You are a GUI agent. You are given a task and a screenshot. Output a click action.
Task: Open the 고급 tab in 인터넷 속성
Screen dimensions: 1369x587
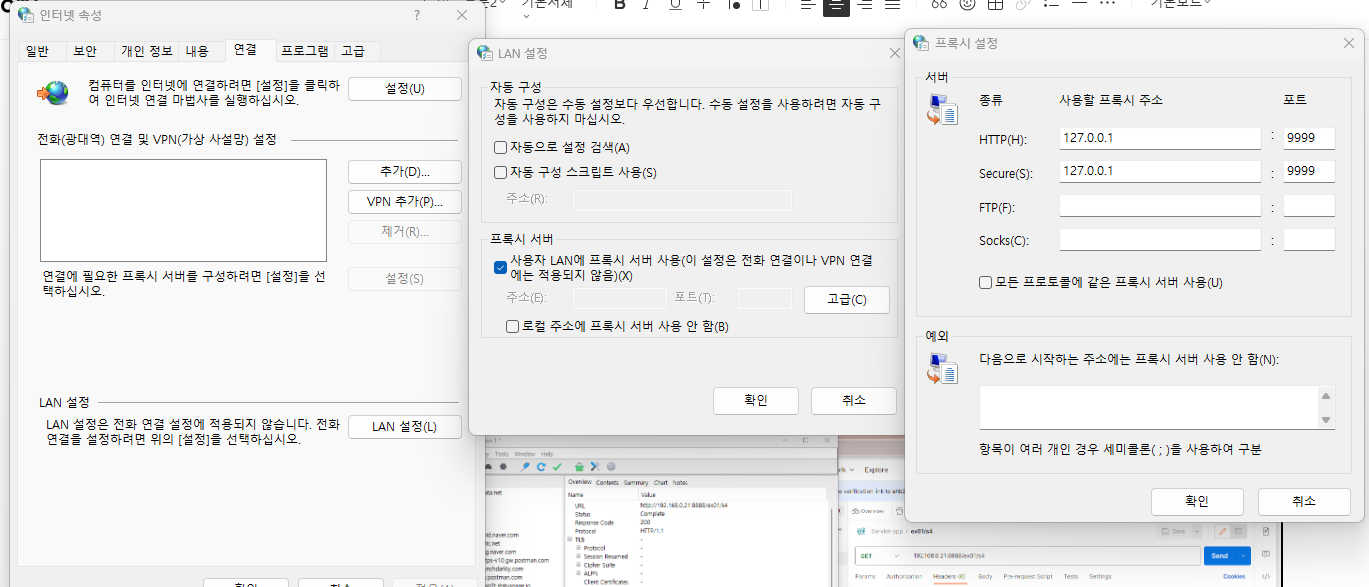click(x=353, y=50)
